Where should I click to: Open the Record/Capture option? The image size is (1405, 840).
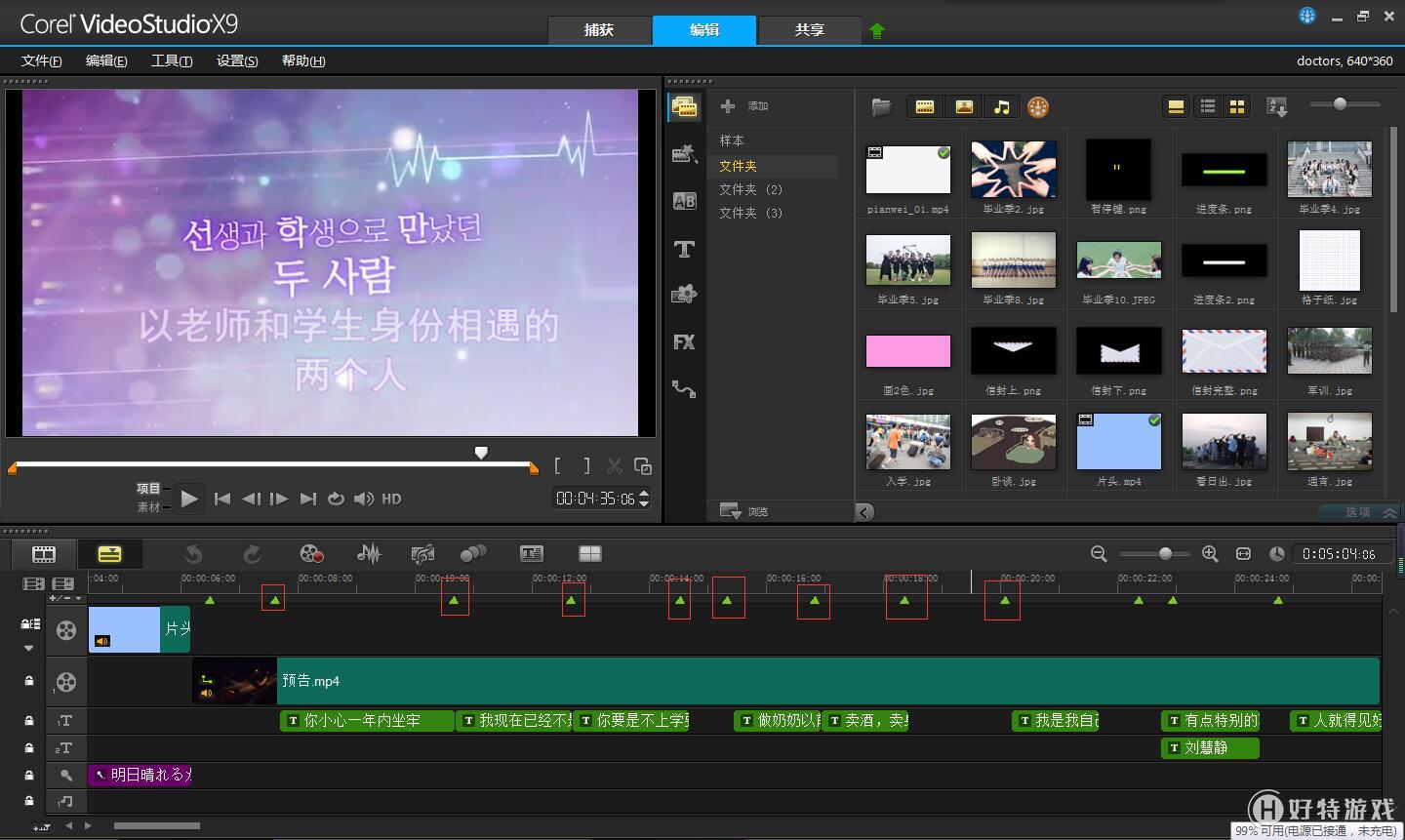pyautogui.click(x=311, y=554)
